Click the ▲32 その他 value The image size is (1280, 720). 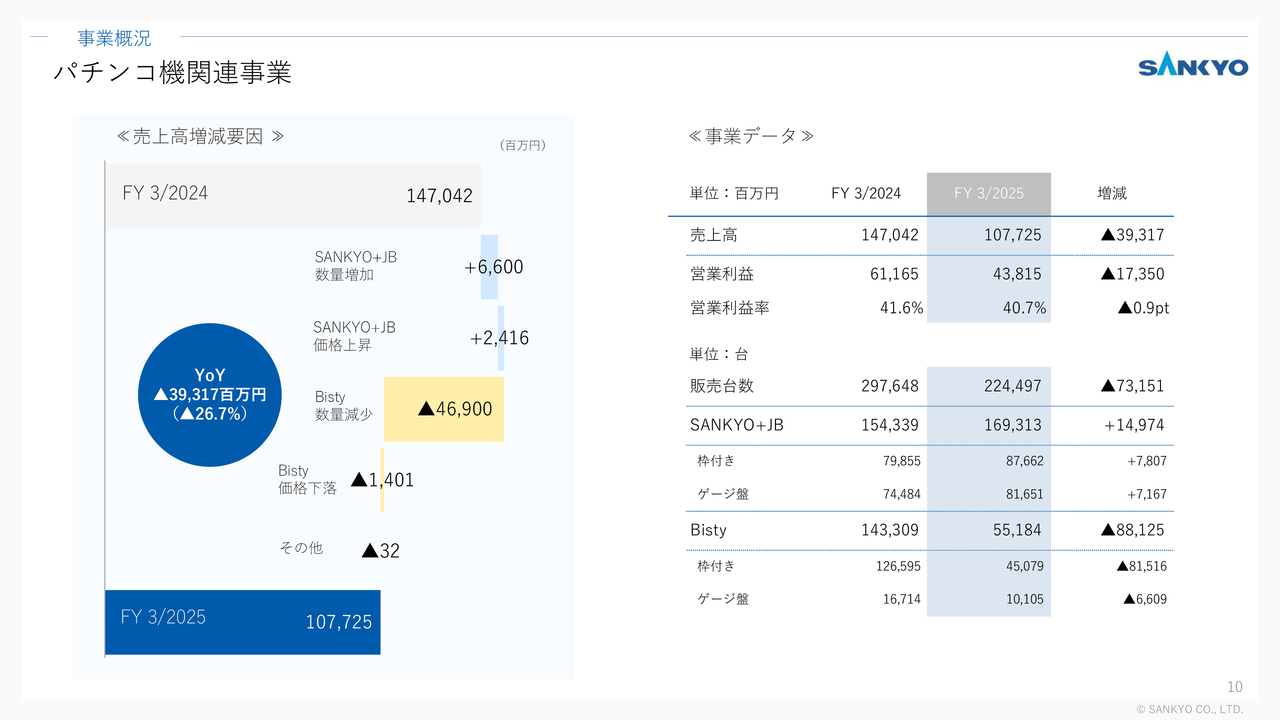(x=380, y=550)
